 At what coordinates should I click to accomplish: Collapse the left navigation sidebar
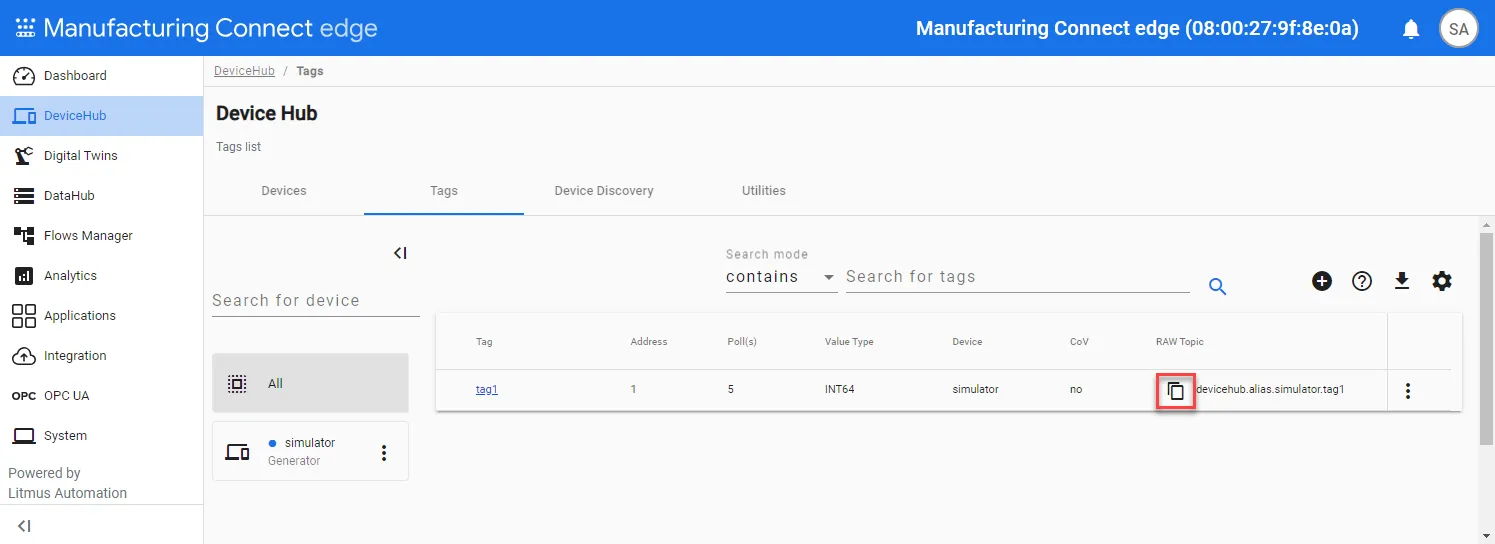point(24,526)
